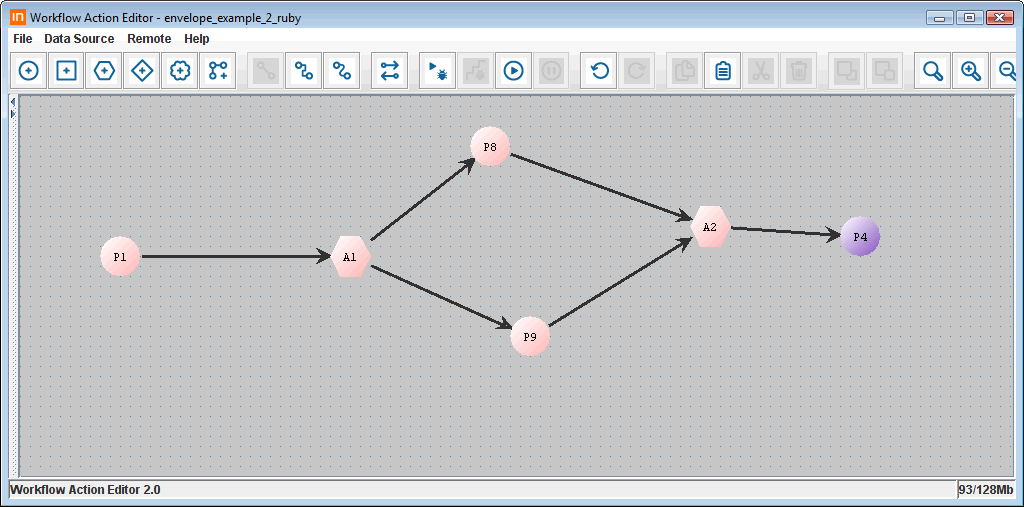
Task: Click the greyed-out pause button
Action: [551, 71]
